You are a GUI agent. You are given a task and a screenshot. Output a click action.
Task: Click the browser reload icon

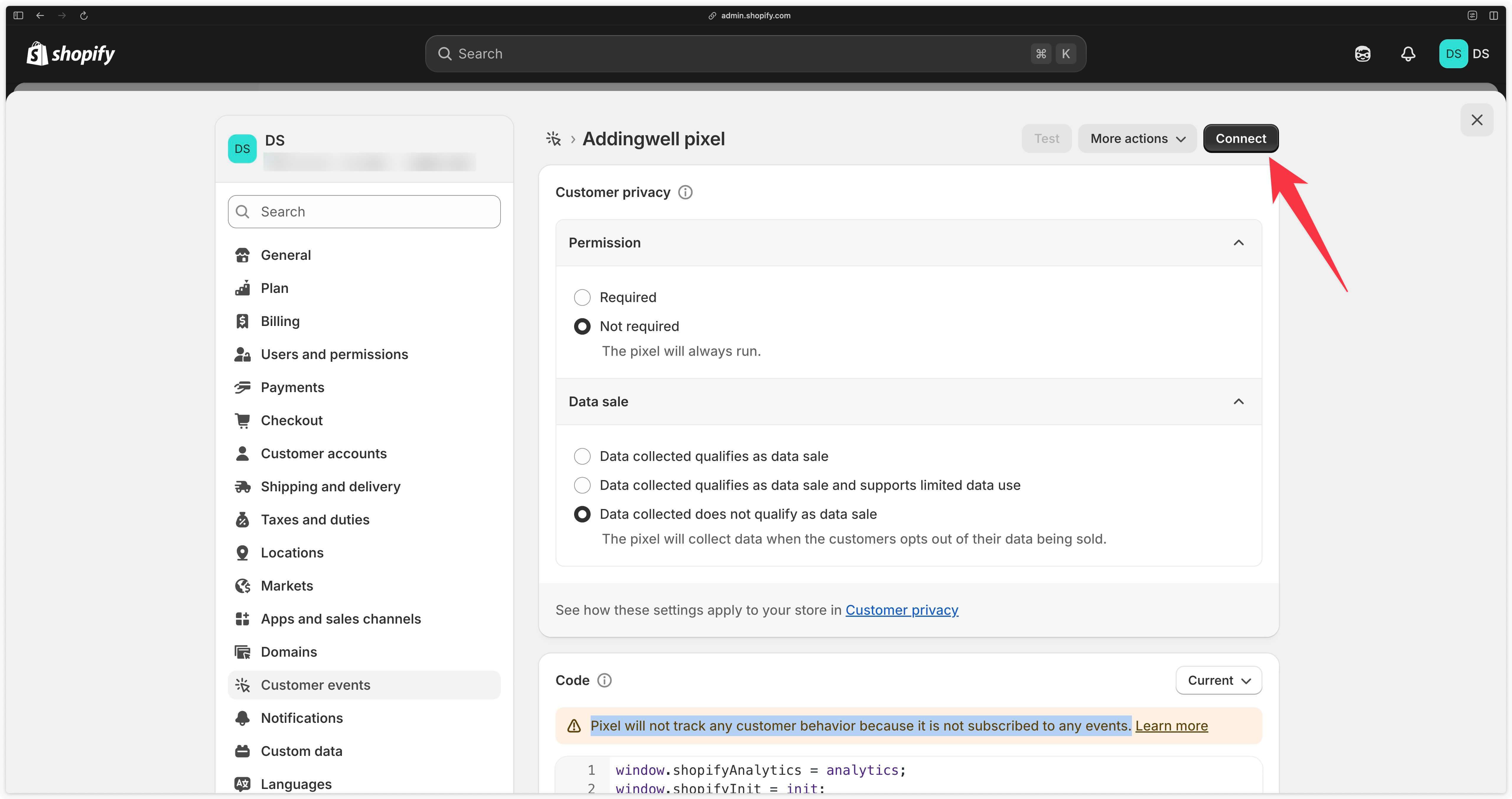[84, 15]
